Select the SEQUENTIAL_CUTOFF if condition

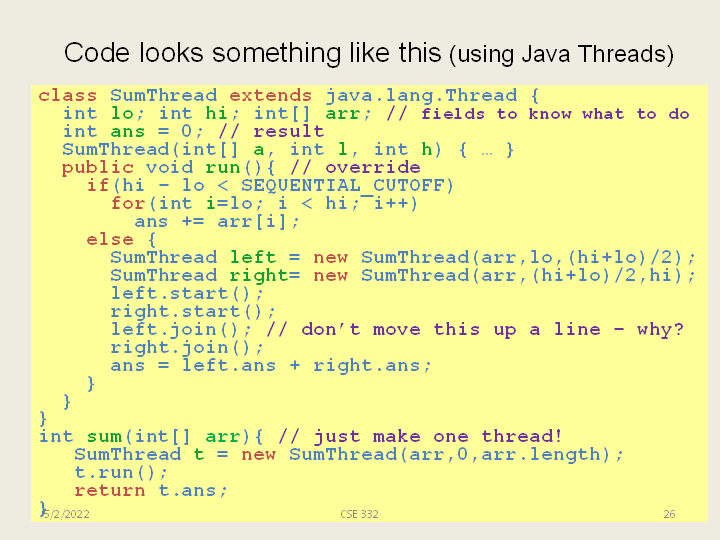[270, 186]
